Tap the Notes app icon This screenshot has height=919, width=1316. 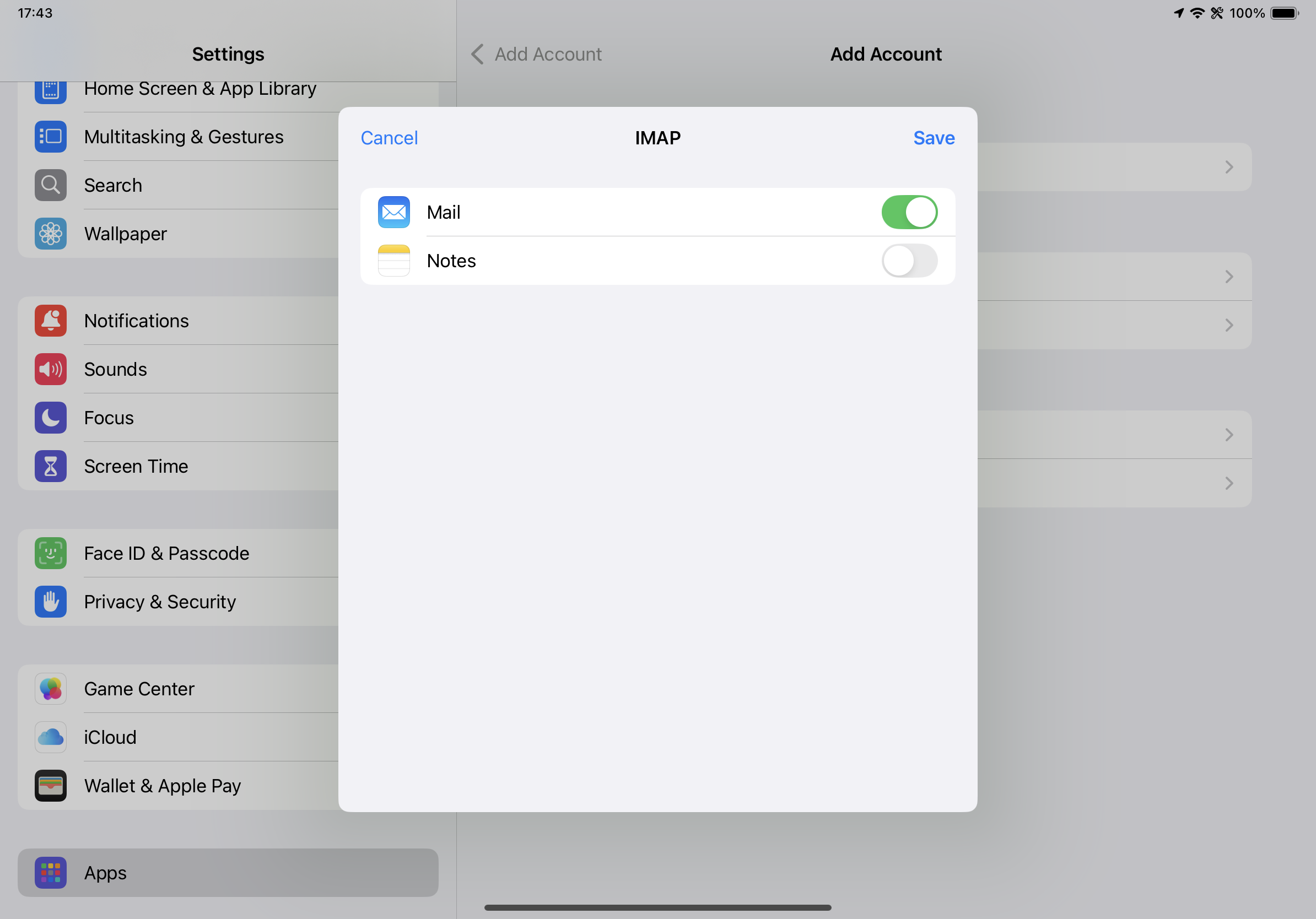[x=394, y=261]
